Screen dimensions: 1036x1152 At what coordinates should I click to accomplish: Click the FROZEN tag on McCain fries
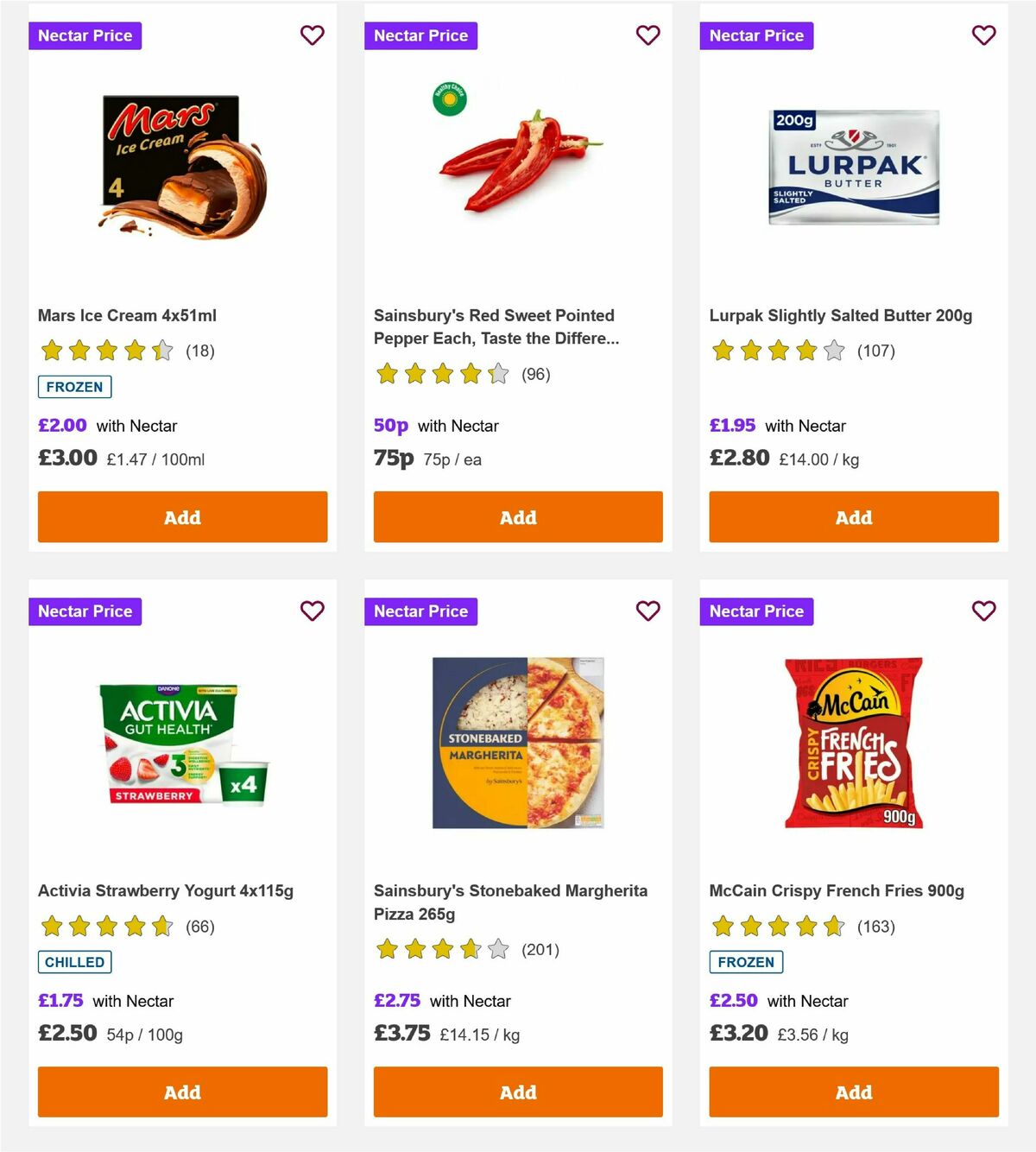(746, 961)
